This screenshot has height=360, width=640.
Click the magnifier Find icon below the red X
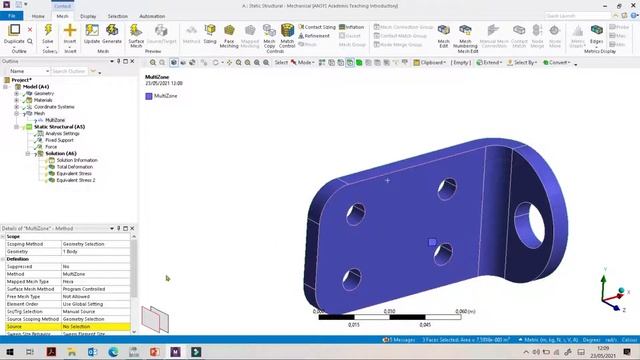click(30, 41)
